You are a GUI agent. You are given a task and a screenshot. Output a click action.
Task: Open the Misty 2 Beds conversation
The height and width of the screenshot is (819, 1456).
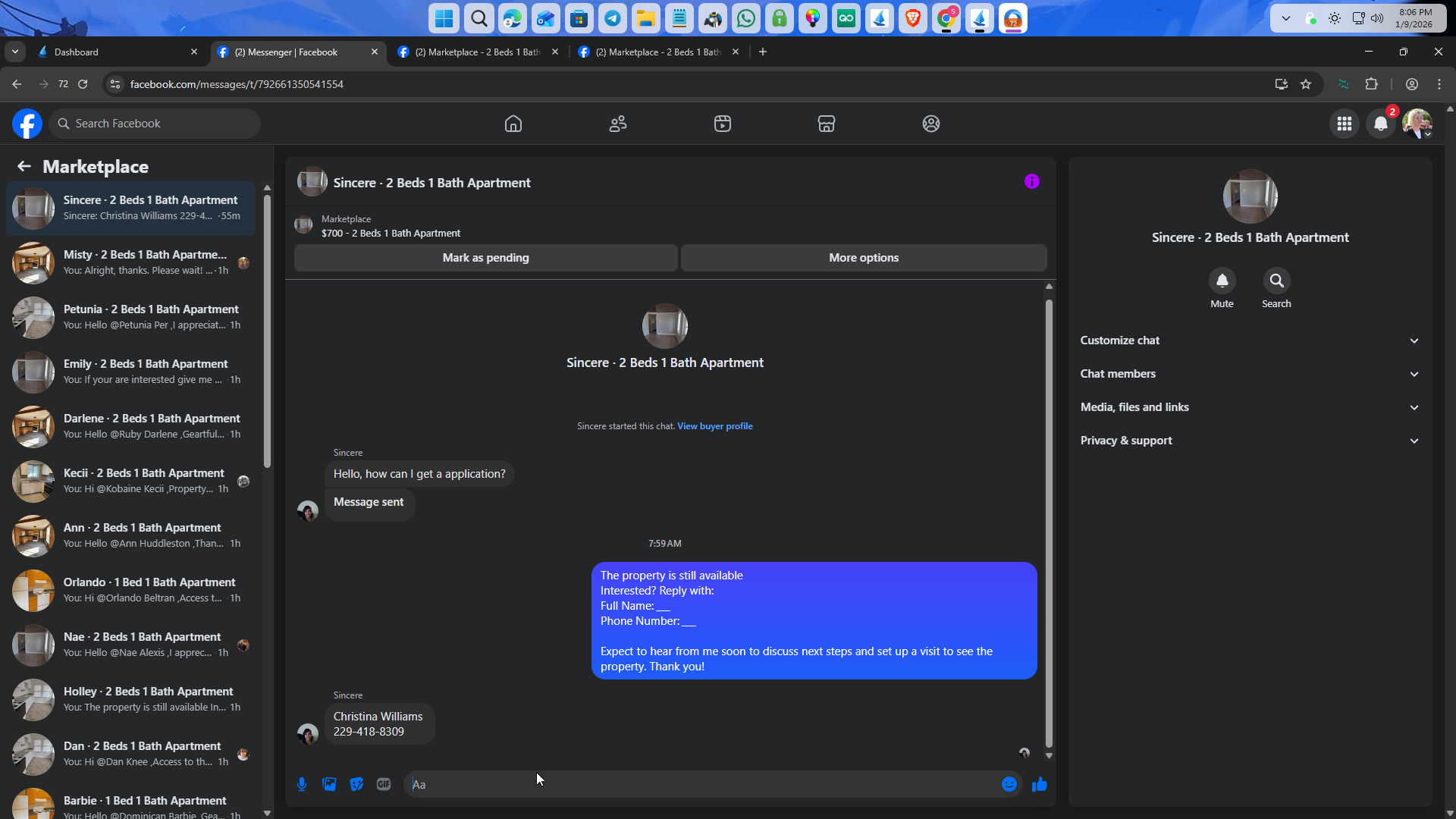pyautogui.click(x=133, y=262)
